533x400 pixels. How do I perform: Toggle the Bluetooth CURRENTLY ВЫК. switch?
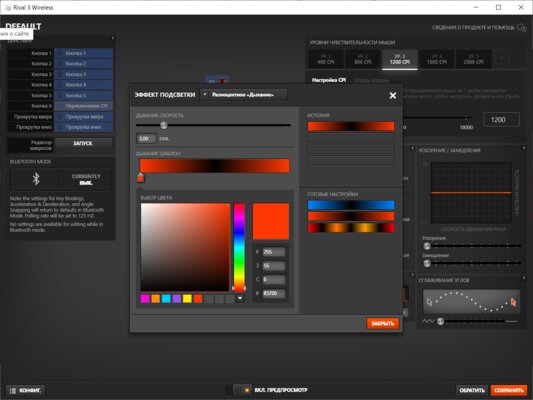[x=86, y=179]
